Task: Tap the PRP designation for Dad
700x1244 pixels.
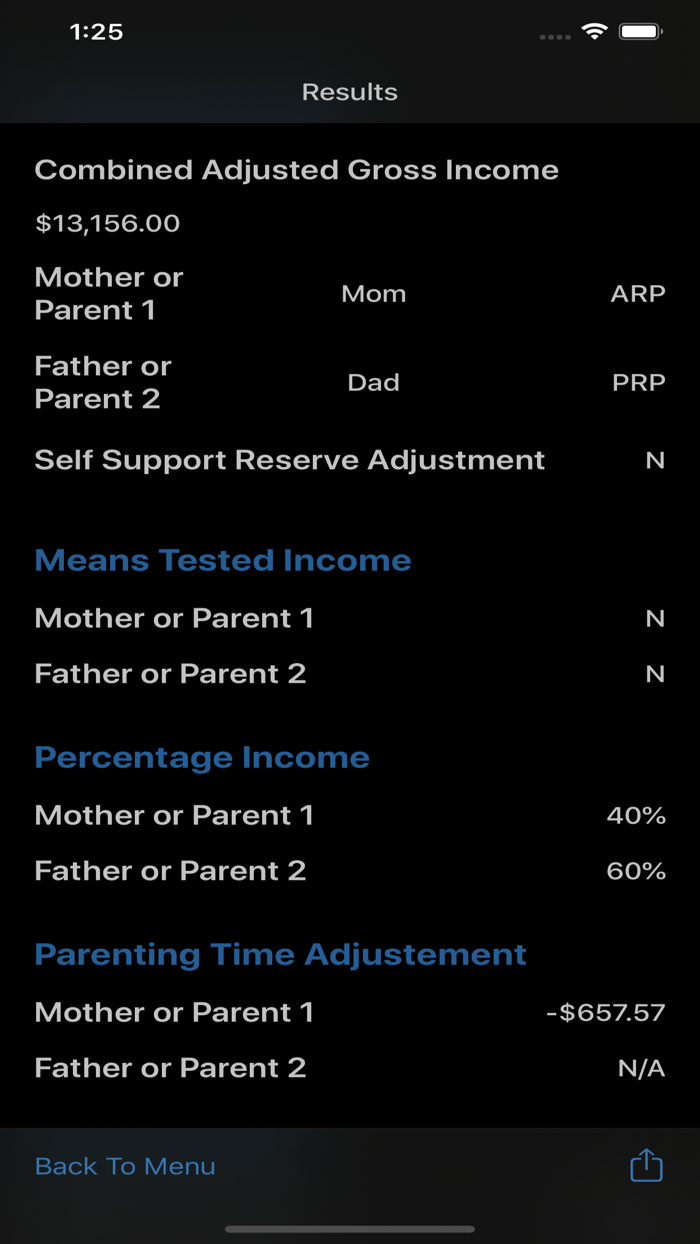Action: 638,382
